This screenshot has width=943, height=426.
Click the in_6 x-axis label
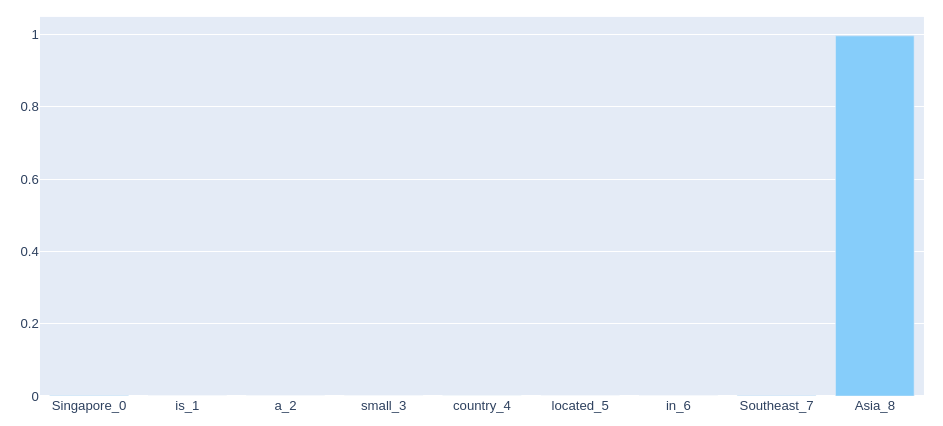click(678, 406)
